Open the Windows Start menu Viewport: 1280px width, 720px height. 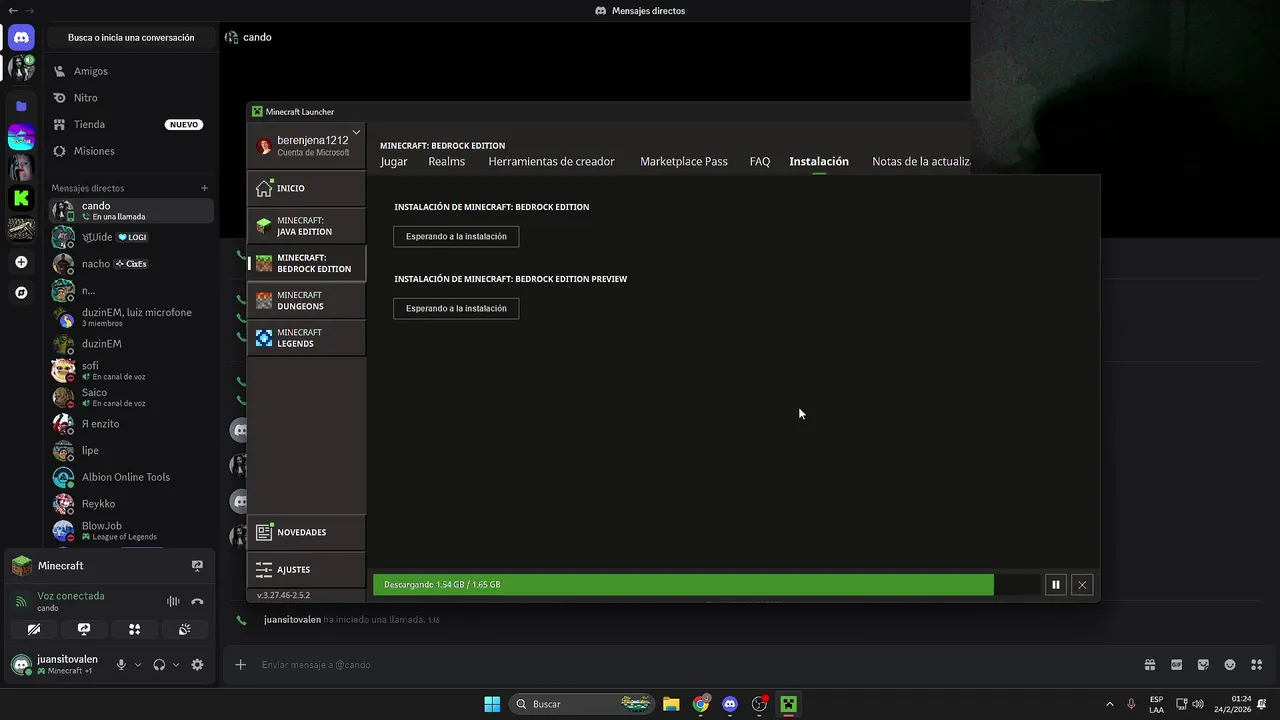[492, 704]
